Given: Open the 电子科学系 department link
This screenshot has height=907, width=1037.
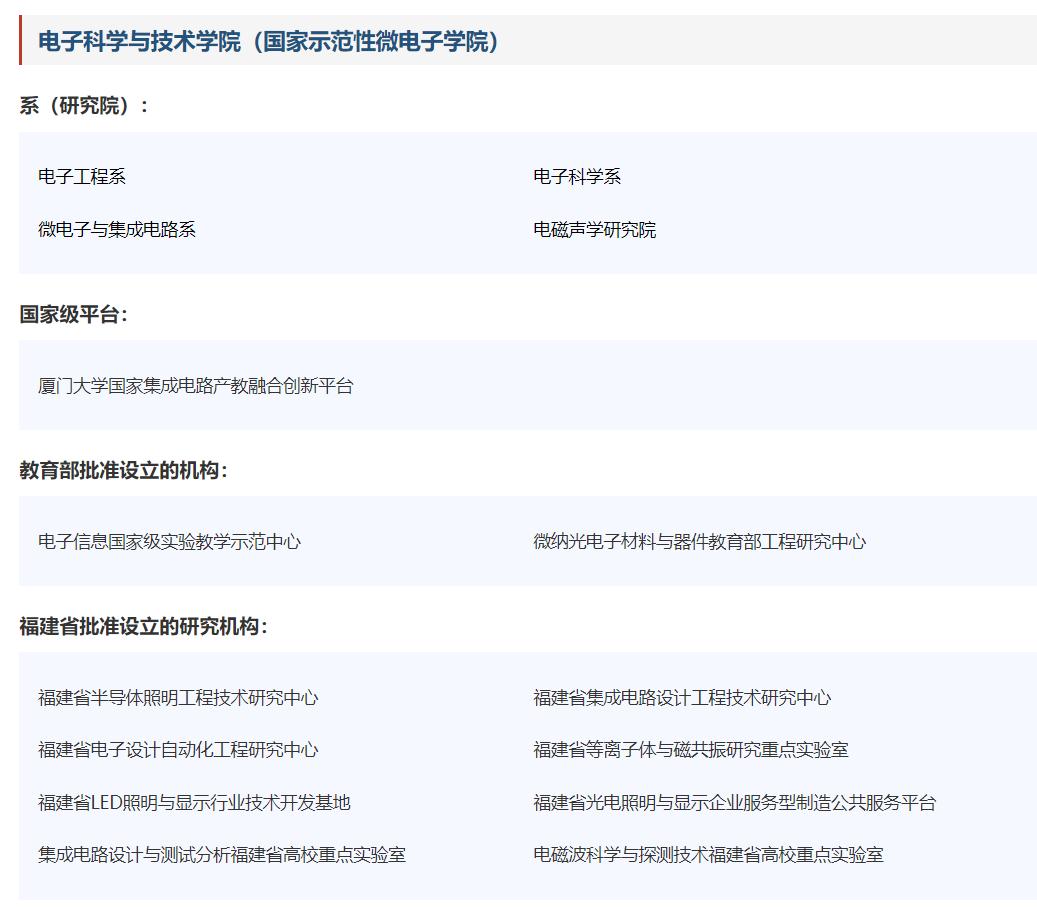Looking at the screenshot, I should tap(577, 177).
